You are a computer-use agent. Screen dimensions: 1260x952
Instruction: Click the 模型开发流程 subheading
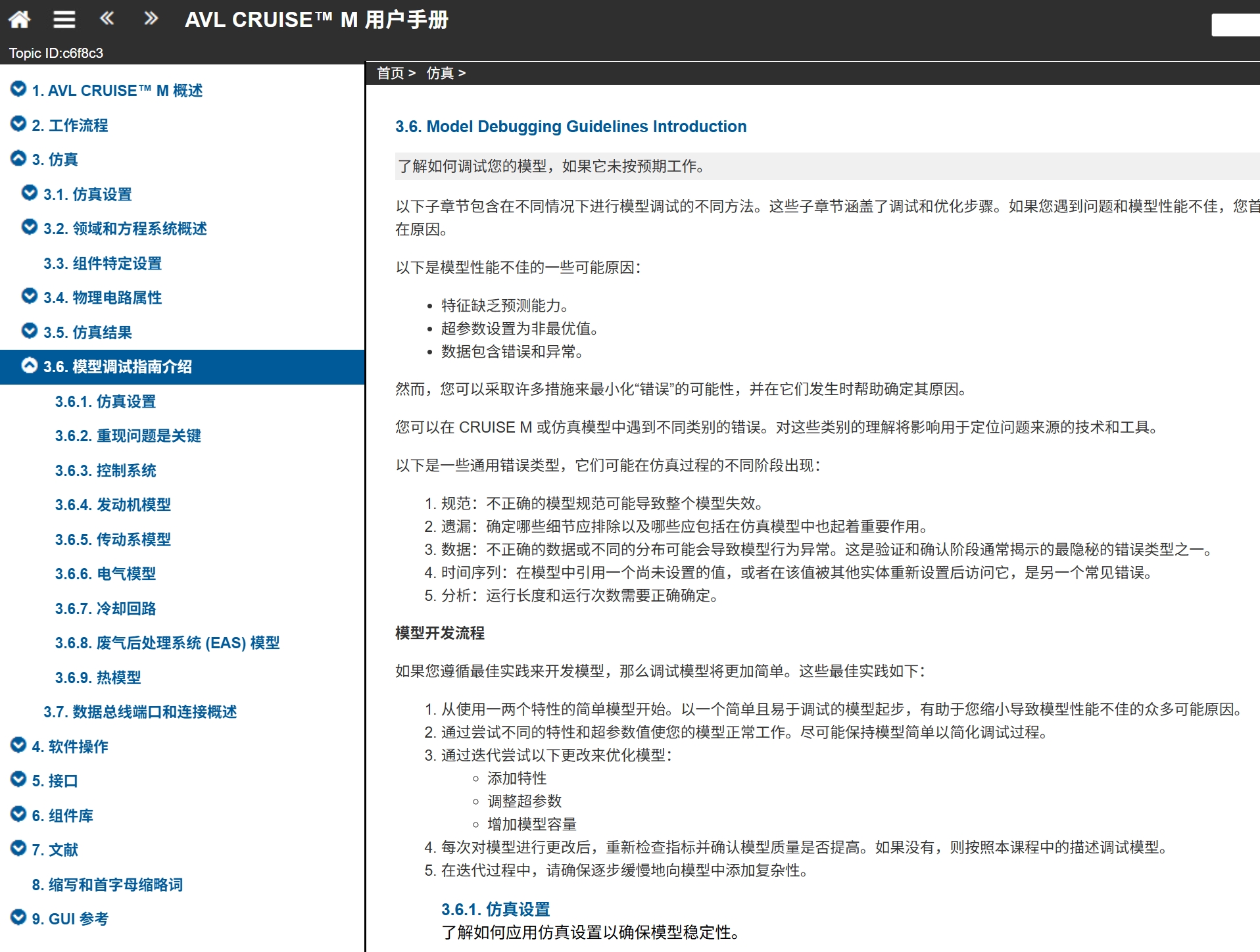click(440, 633)
